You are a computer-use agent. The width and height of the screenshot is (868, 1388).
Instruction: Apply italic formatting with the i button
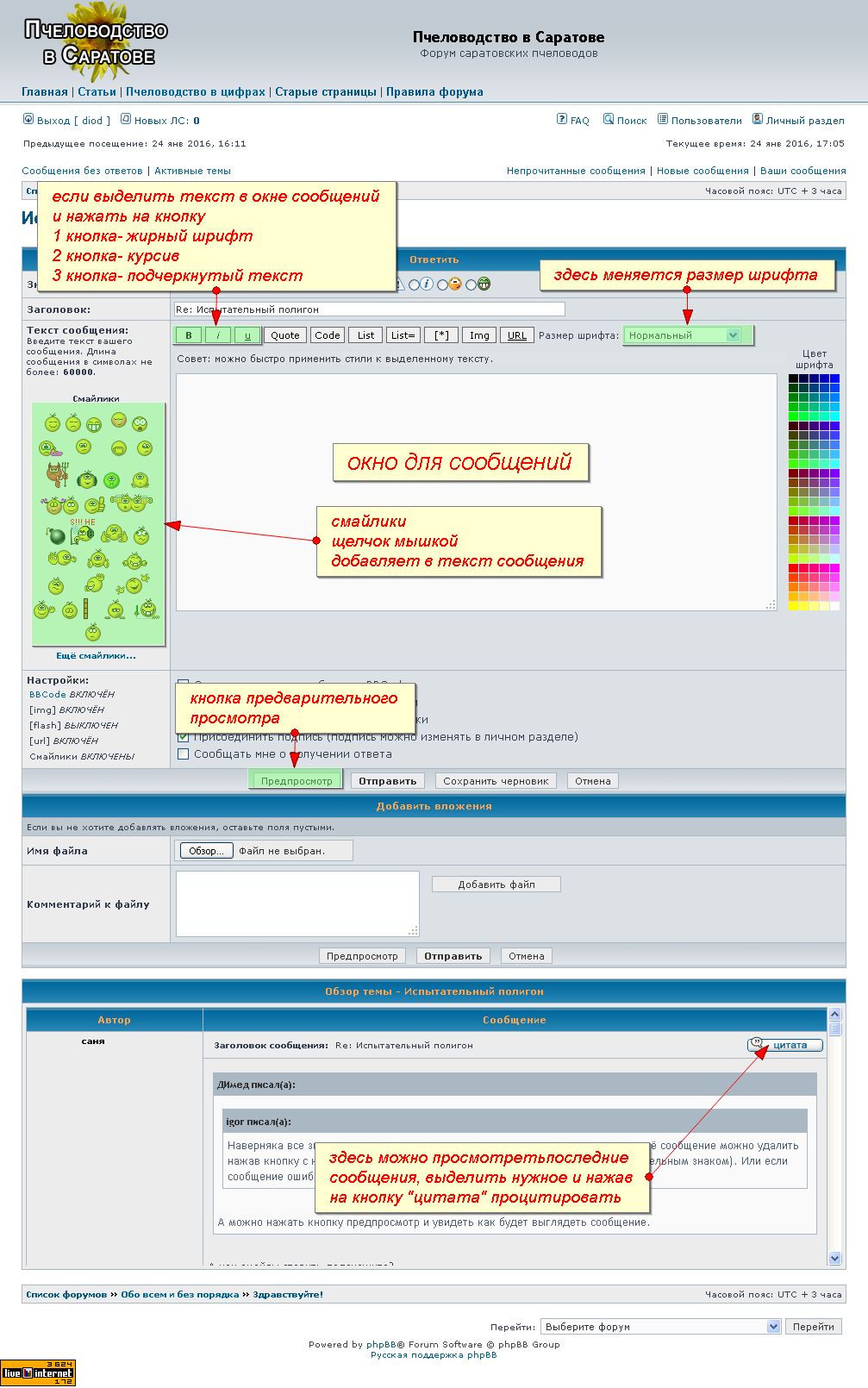[218, 335]
